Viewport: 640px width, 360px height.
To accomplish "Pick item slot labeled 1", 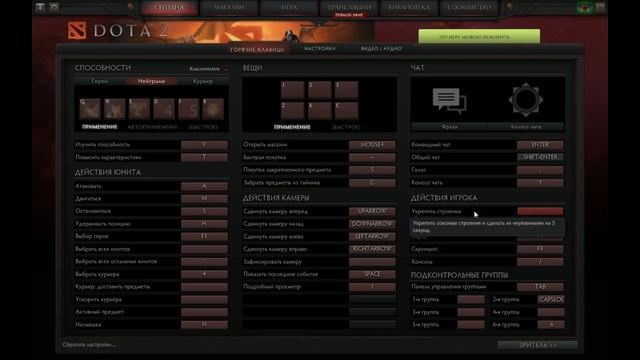I will click(x=292, y=90).
